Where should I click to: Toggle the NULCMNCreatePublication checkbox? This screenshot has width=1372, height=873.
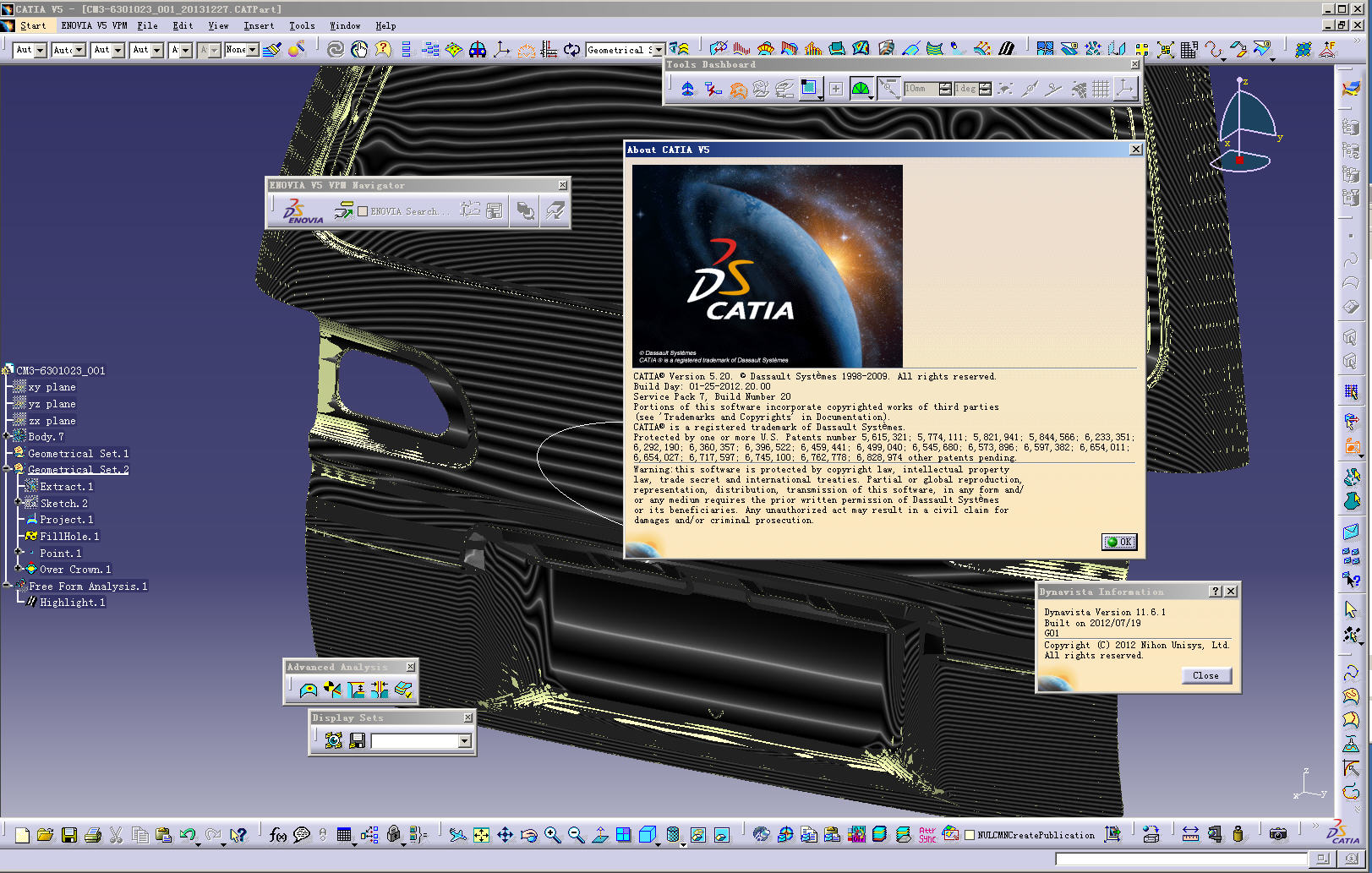pos(970,835)
